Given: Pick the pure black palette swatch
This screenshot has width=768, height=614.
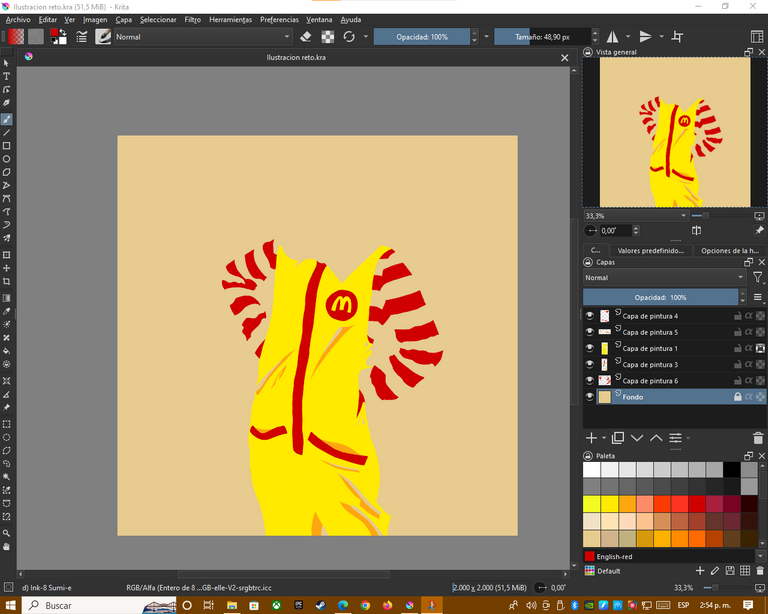Looking at the screenshot, I should [x=731, y=470].
